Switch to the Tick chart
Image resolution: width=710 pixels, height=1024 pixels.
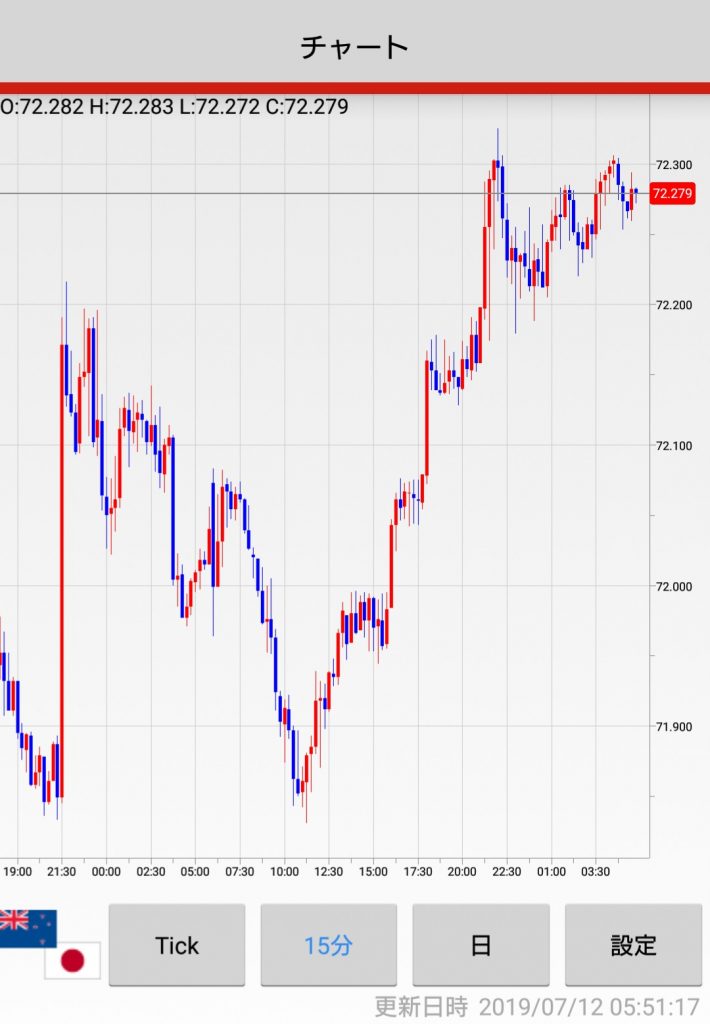(x=177, y=945)
